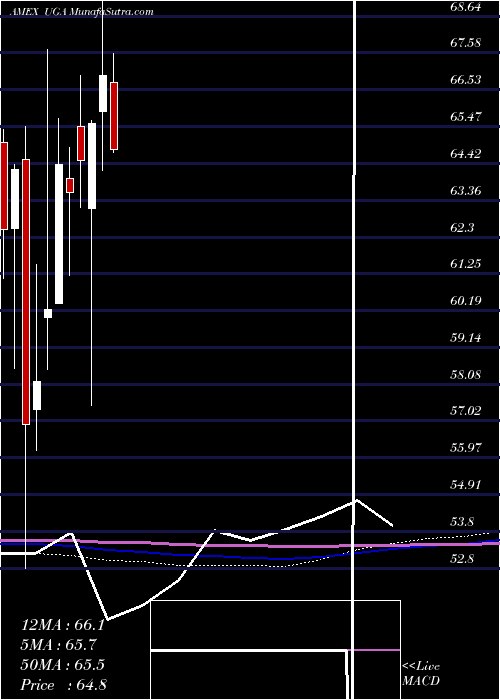Click the '50MA : 65.5' indicator text
Image resolution: width=500 pixels, height=700 pixels.
click(63, 665)
